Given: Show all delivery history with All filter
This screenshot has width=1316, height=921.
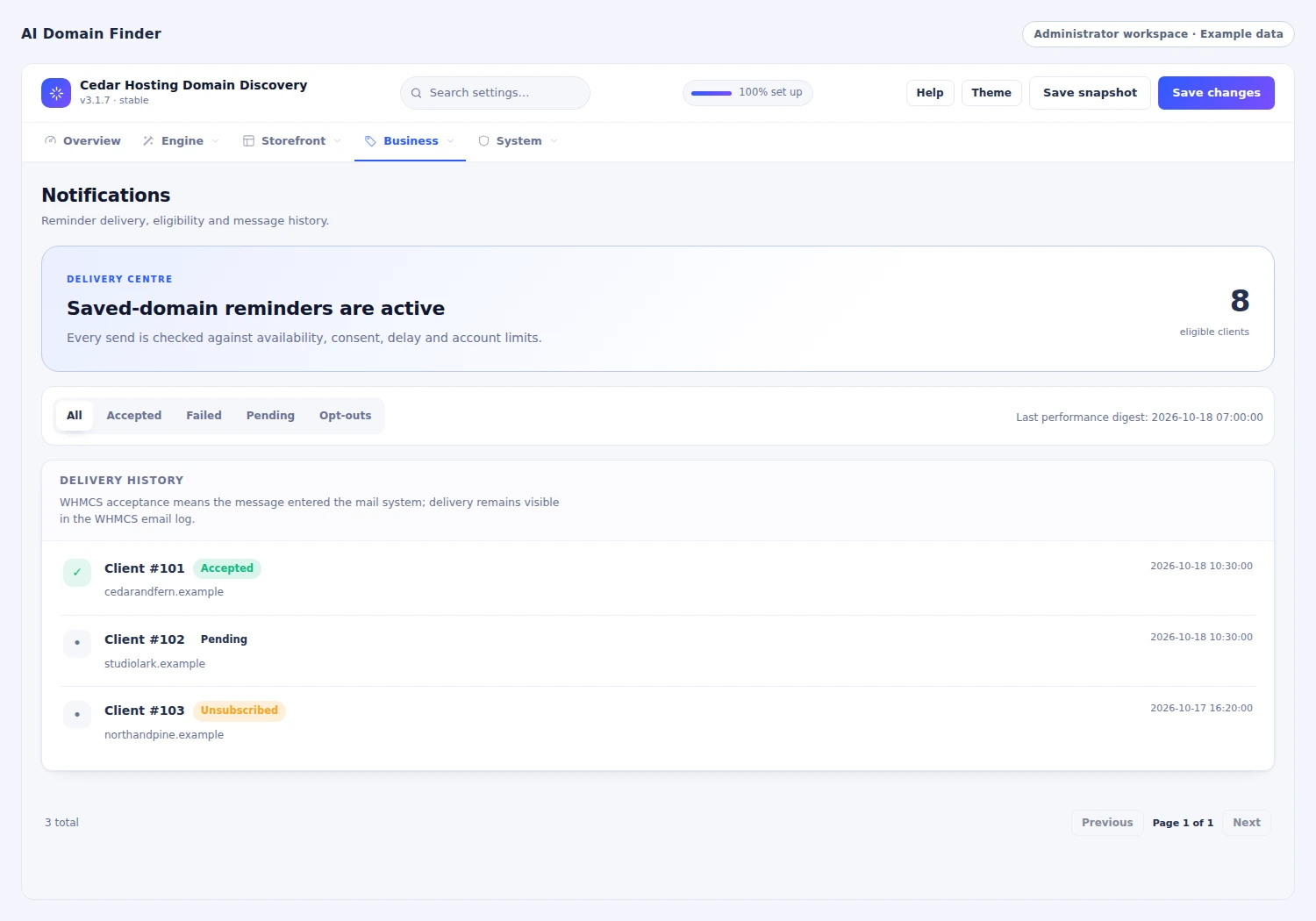Looking at the screenshot, I should (x=75, y=416).
